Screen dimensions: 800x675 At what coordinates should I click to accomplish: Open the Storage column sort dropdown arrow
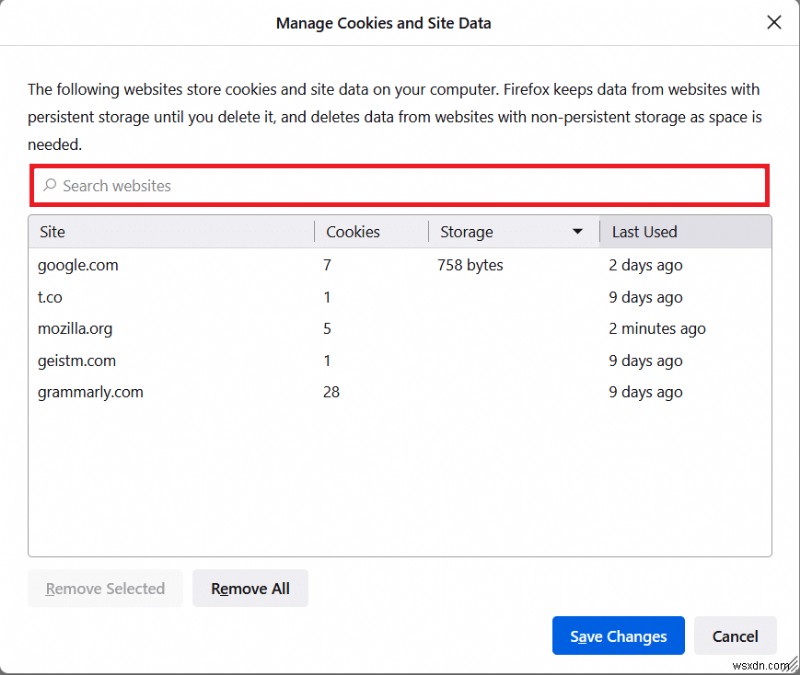(578, 231)
